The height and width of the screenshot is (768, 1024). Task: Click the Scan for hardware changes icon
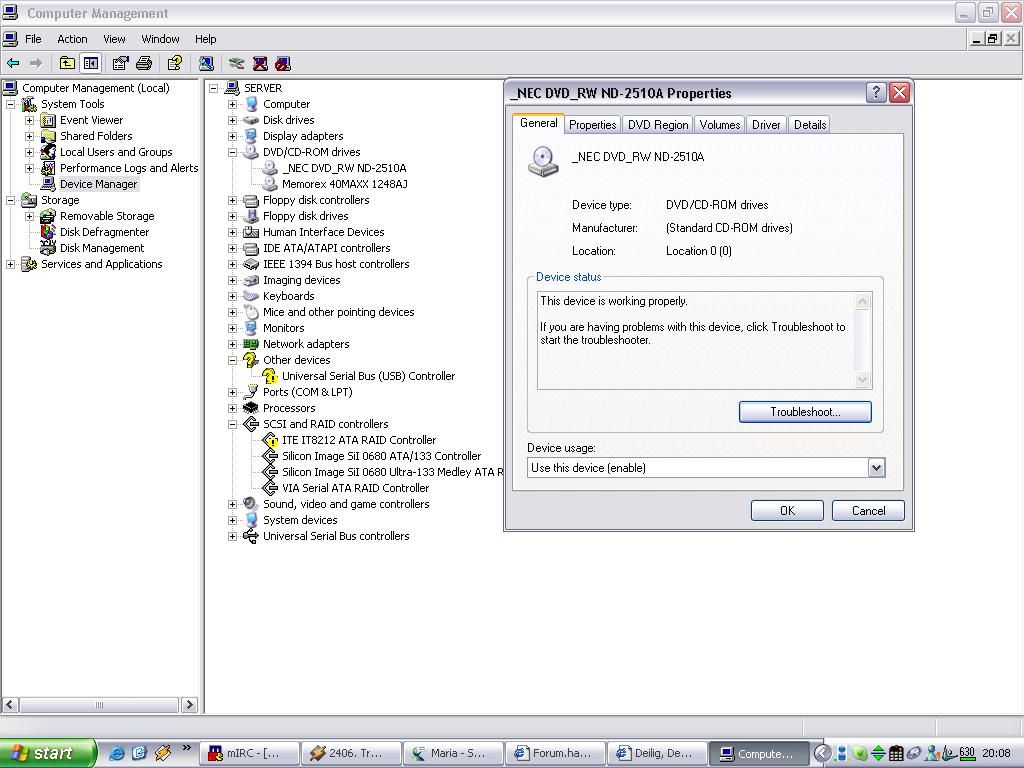click(x=236, y=63)
